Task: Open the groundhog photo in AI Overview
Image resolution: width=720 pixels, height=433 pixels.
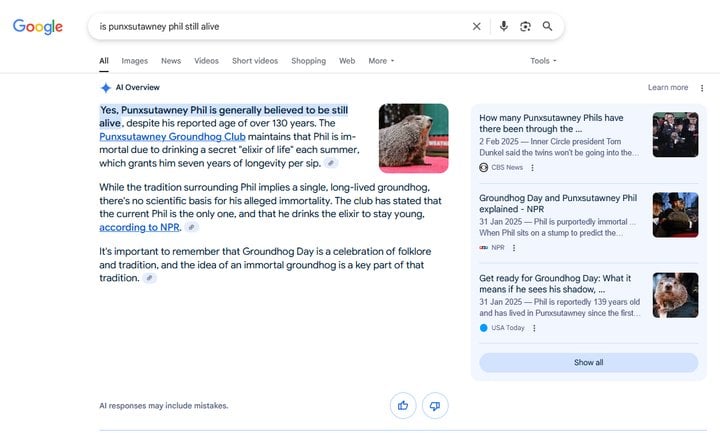Action: point(414,138)
